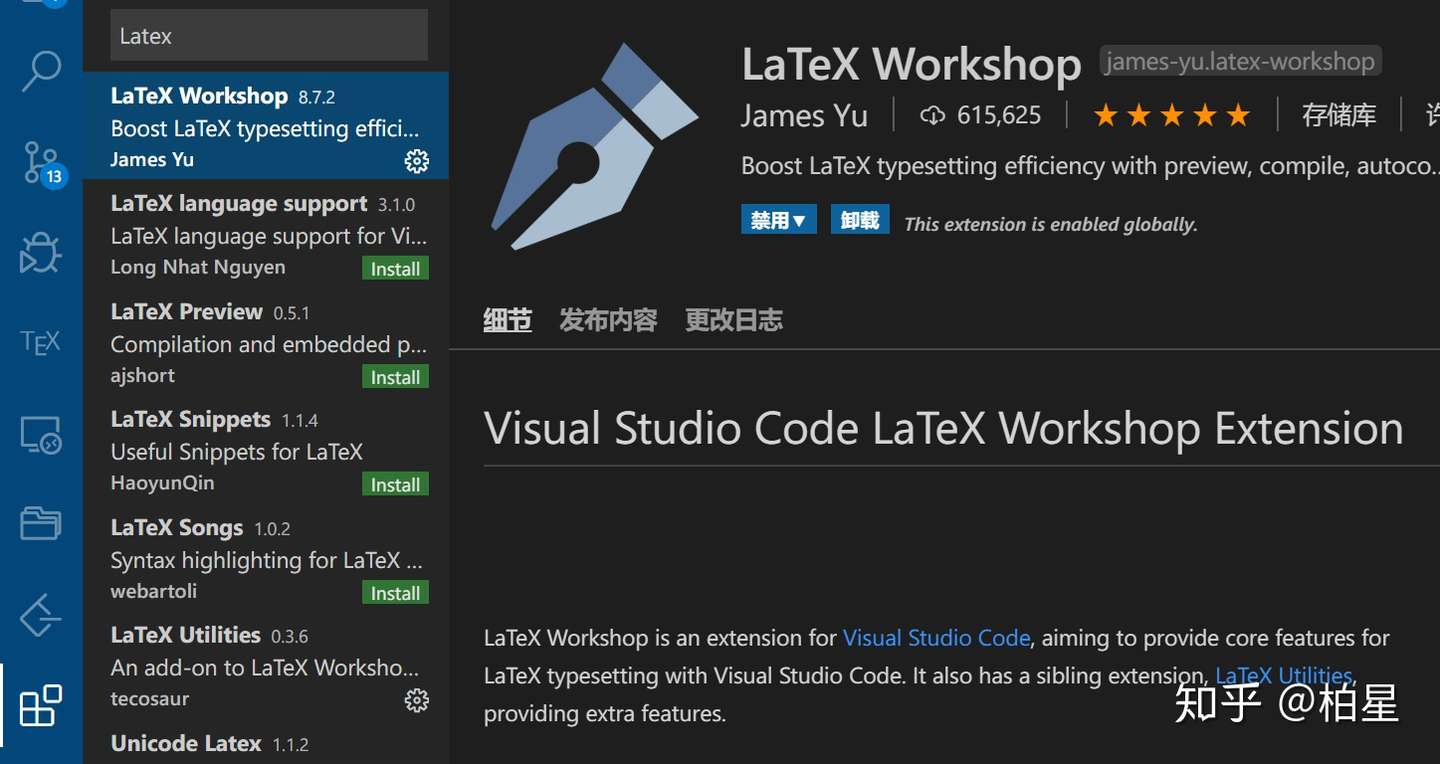Install the LaTeX language support extension

pos(395,268)
